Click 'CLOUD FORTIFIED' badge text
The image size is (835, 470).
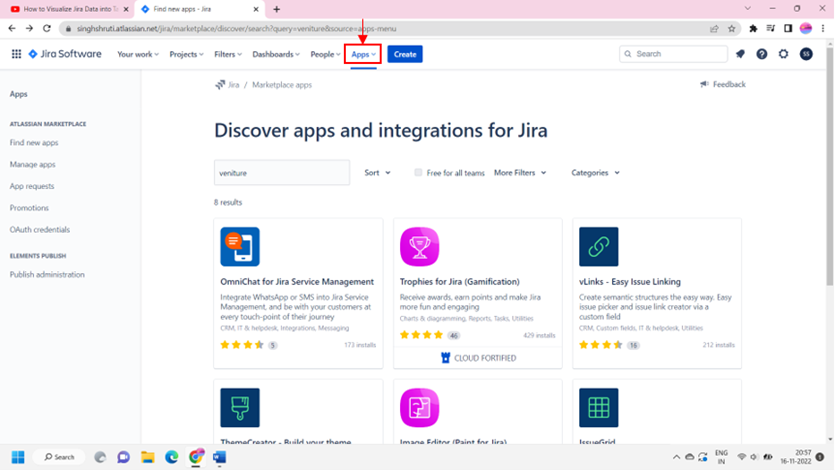pos(485,358)
